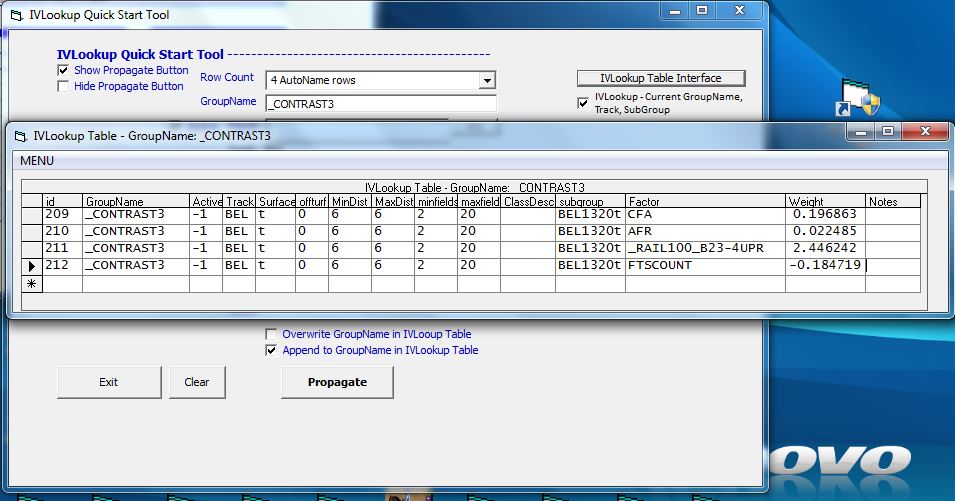Click the IVLookup Table Interface button
The height and width of the screenshot is (501, 955).
[x=661, y=78]
